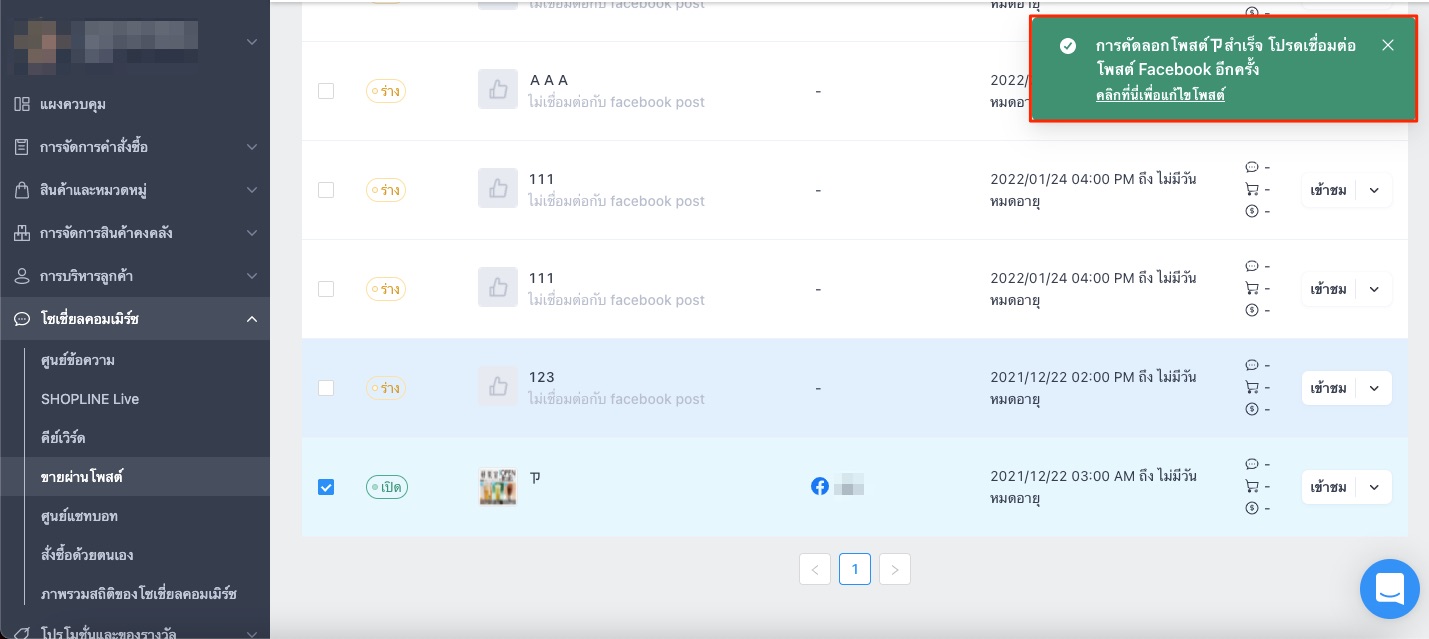Click thumbs-up placeholder icon for 123
Image resolution: width=1429 pixels, height=639 pixels.
tap(498, 387)
